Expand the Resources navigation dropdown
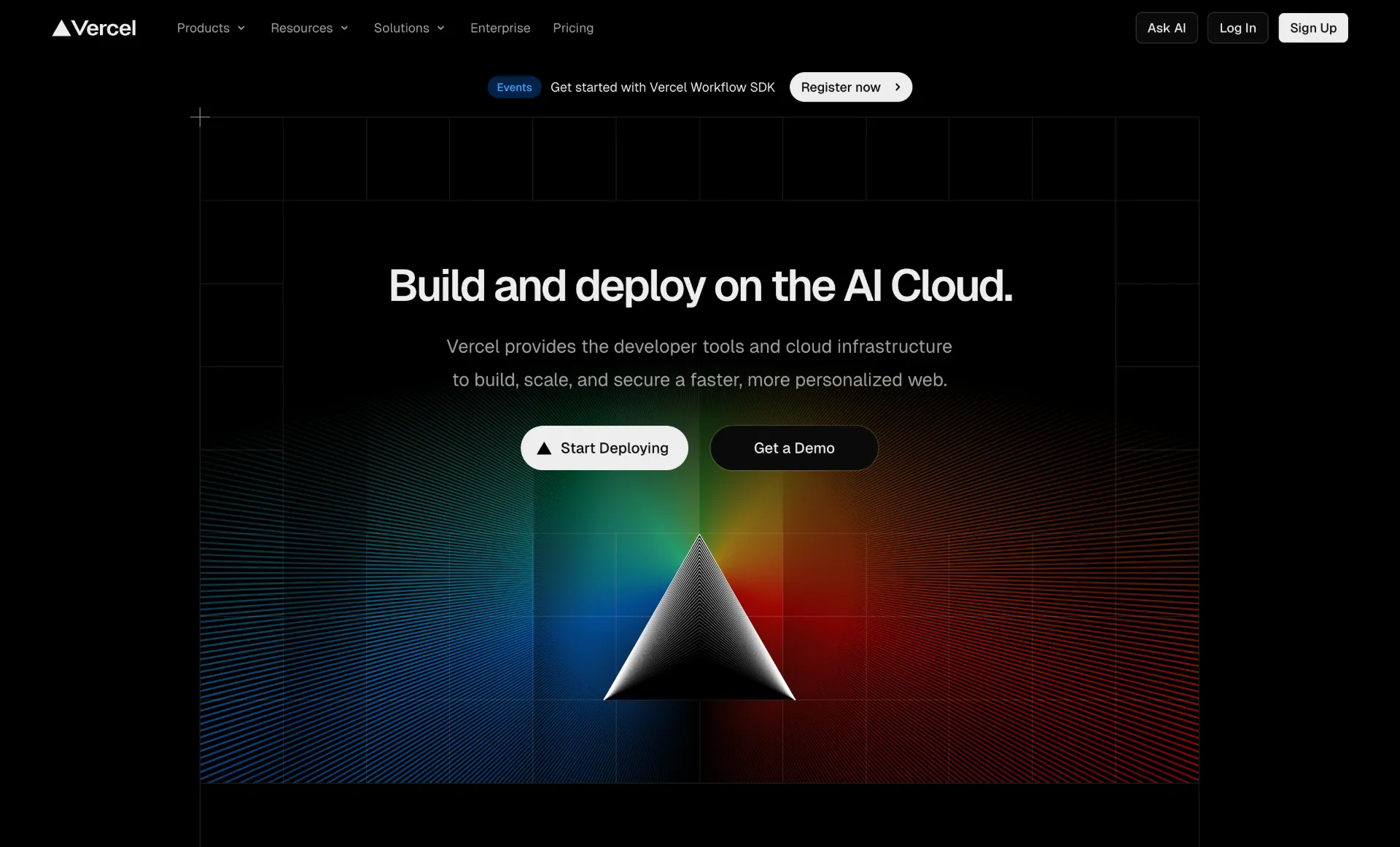 pyautogui.click(x=301, y=28)
